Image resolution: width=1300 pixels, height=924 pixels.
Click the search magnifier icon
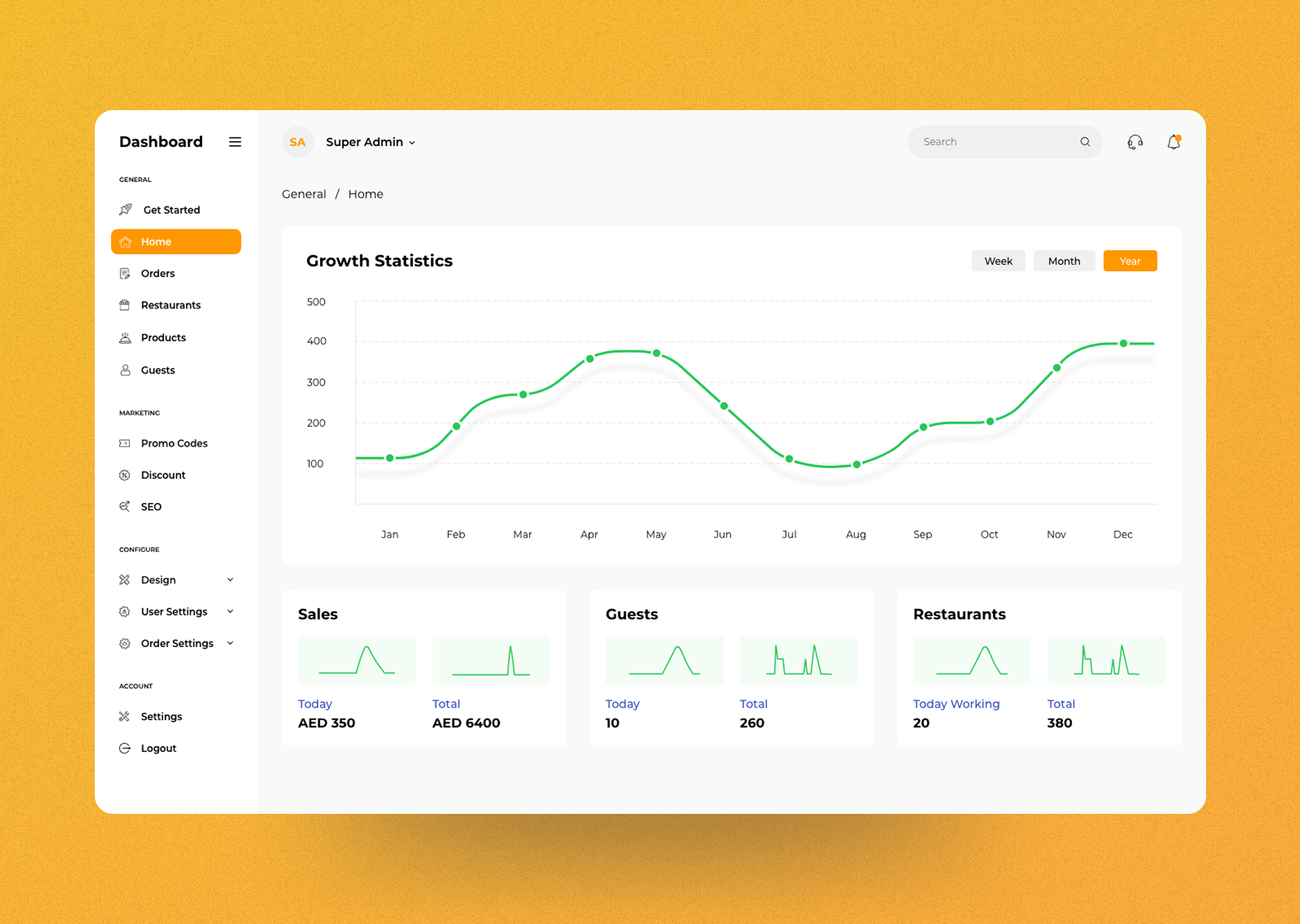point(1085,141)
